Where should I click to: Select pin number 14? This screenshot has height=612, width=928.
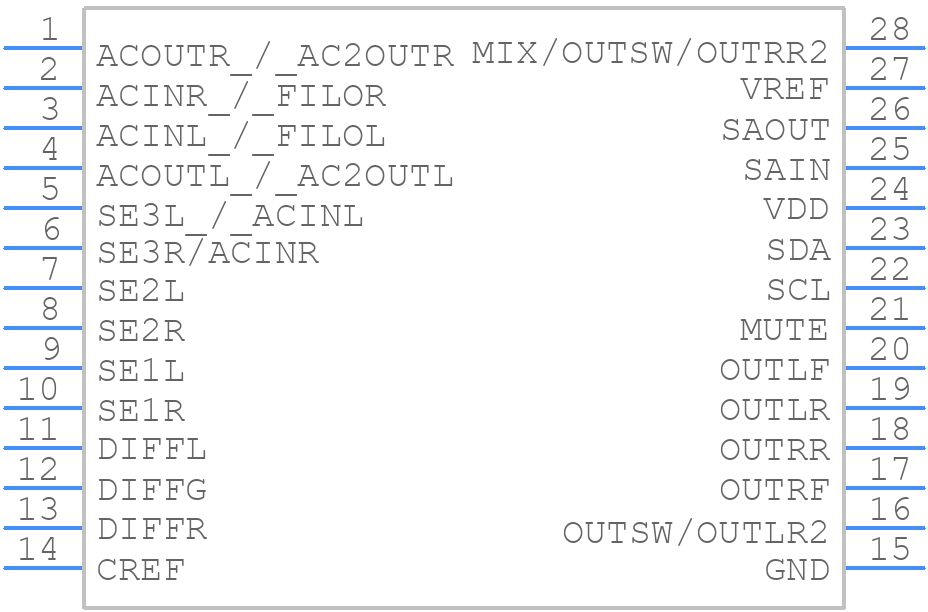point(38,549)
